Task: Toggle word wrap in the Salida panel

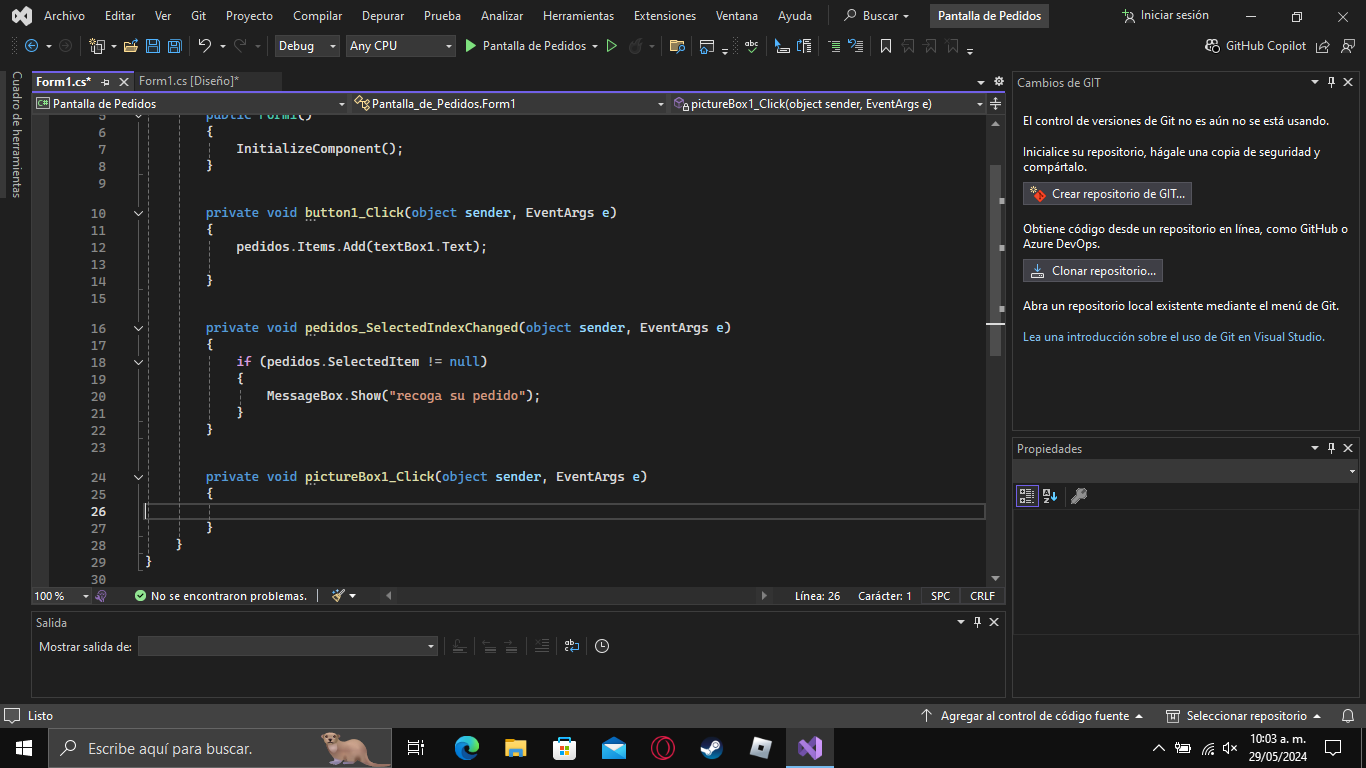Action: [571, 646]
